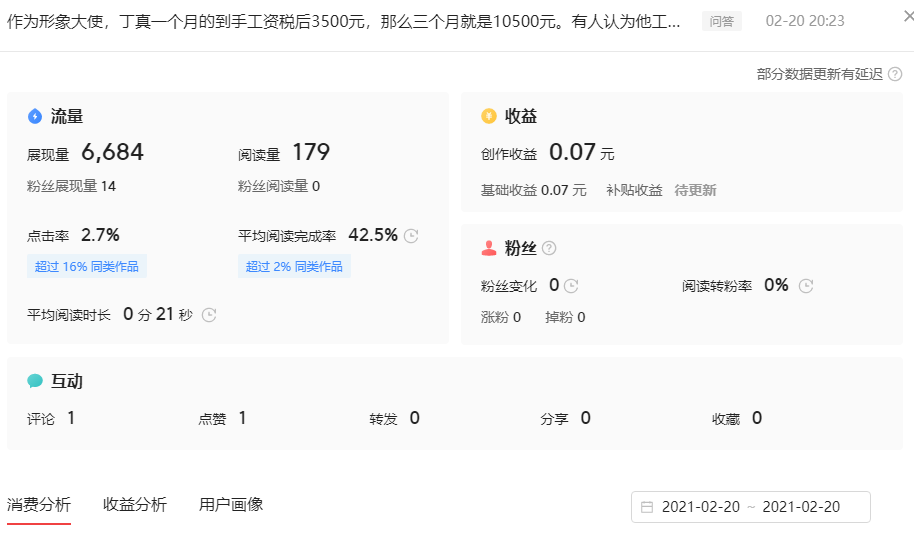Click clock icon beside 0 分 21 秒
The width and height of the screenshot is (914, 538).
[x=209, y=315]
